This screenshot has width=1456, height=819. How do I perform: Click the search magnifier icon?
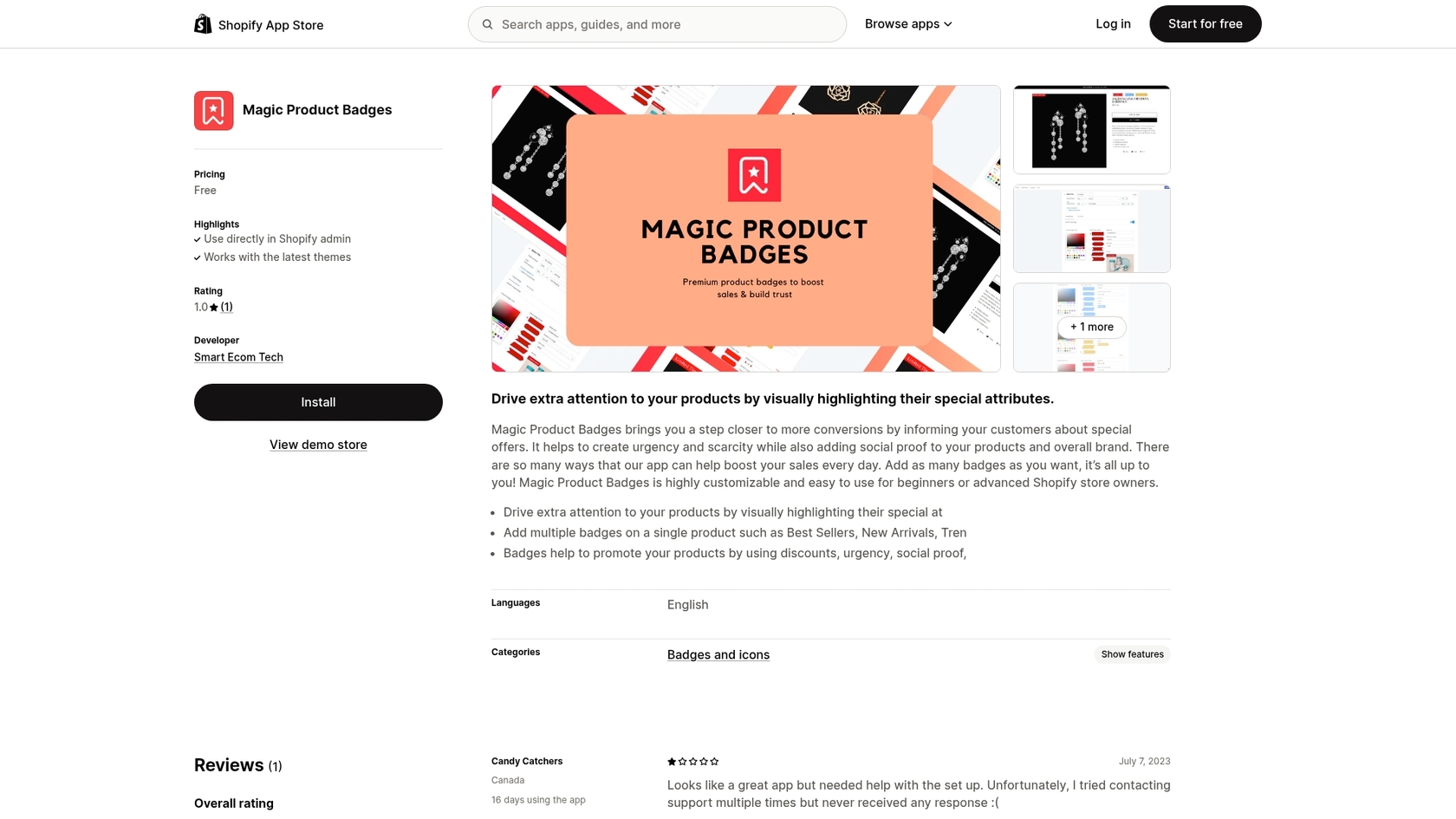pos(488,24)
